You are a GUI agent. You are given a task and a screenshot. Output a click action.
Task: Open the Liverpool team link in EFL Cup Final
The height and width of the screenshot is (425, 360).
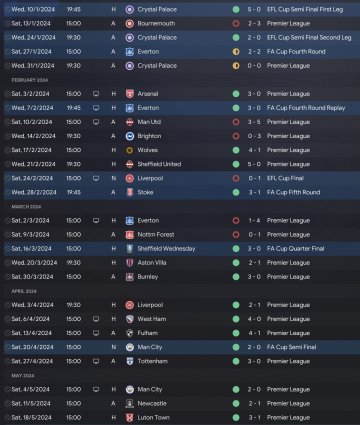150,178
